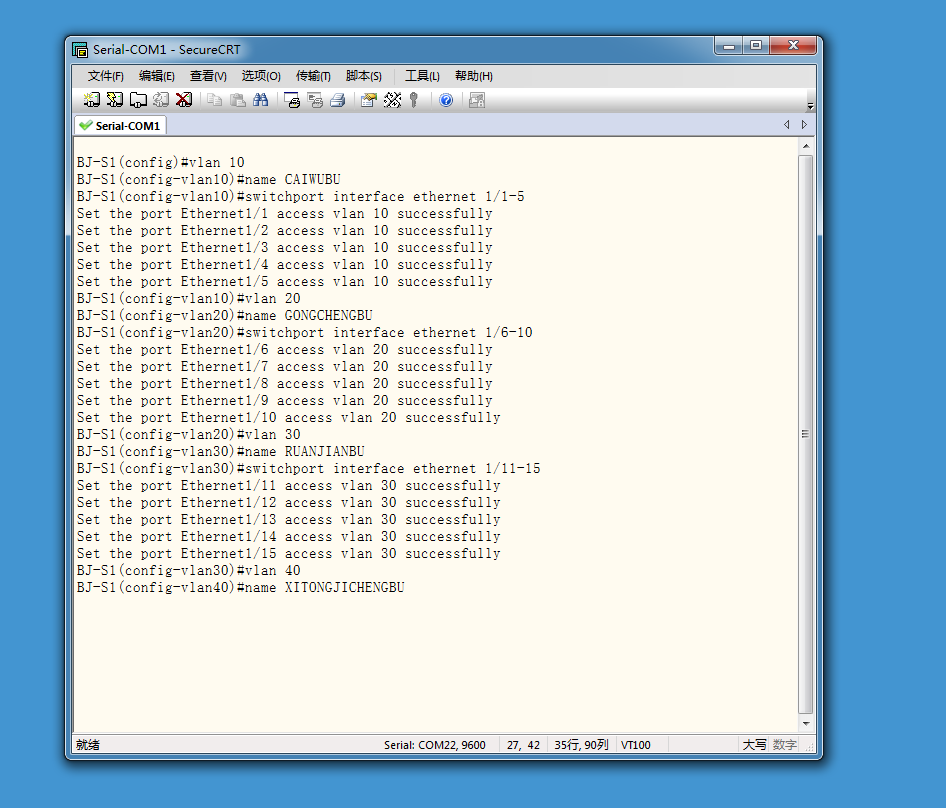Screen dimensions: 946x808
Task: Click 'Serial: COM22, 9600' in status bar
Action: click(434, 745)
